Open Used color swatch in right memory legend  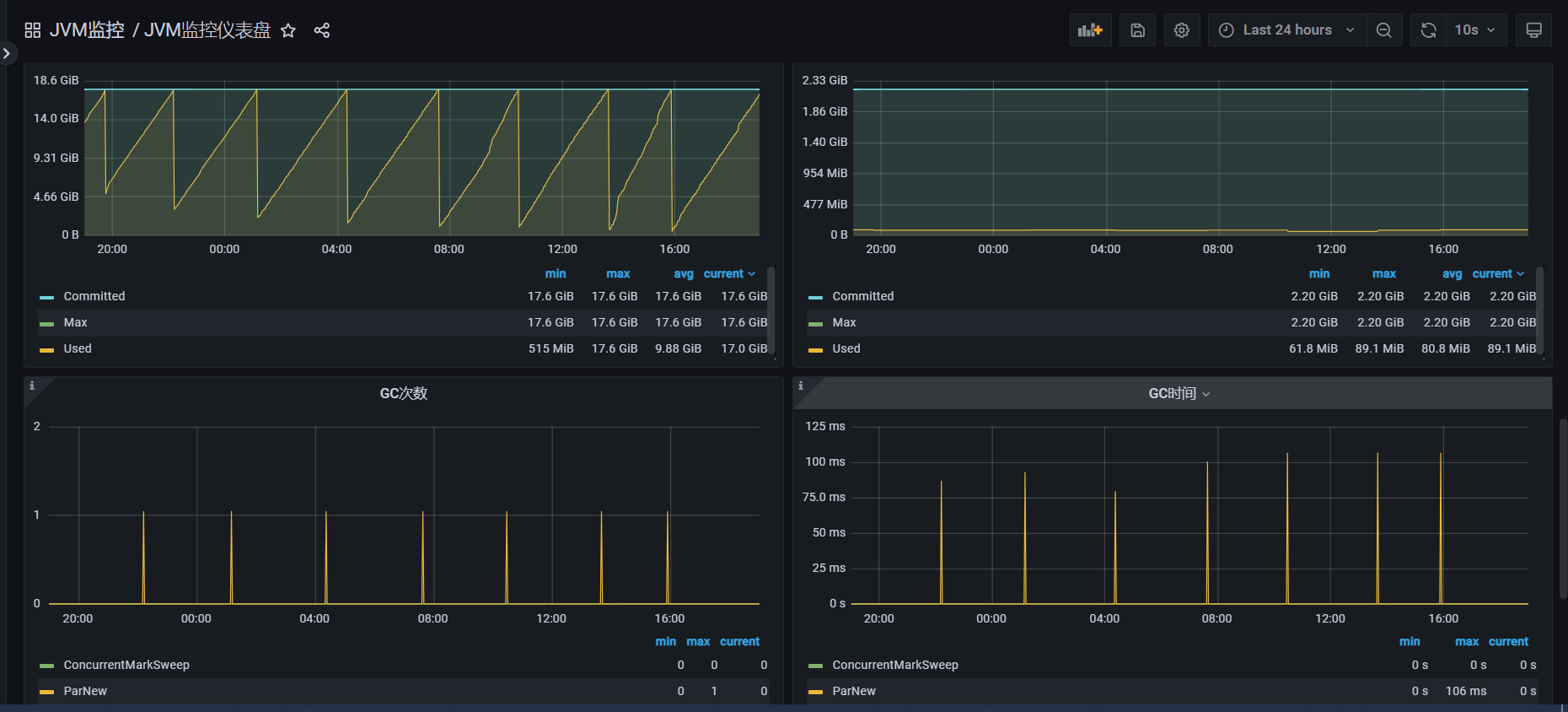(815, 350)
